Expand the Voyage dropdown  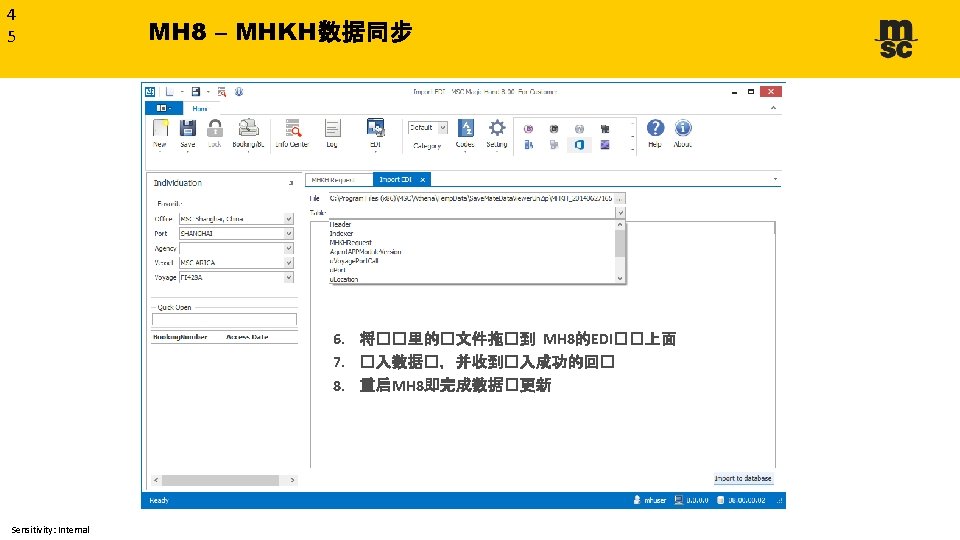288,277
